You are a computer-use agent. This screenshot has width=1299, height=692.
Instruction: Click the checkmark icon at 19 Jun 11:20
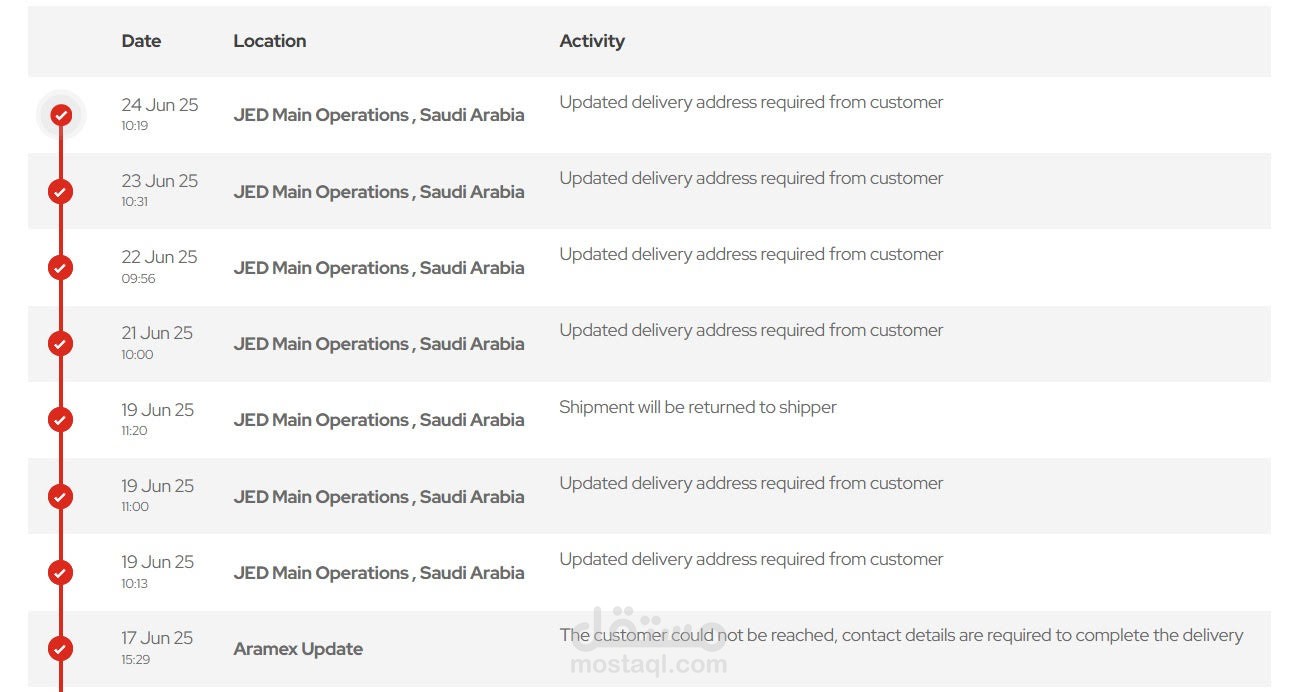tap(61, 420)
